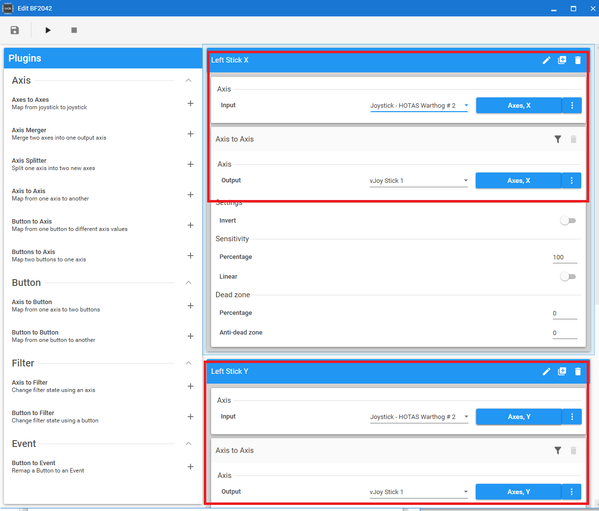Open Left Stick X input device dropdown
Screen dimensions: 599x511
[x=419, y=106]
